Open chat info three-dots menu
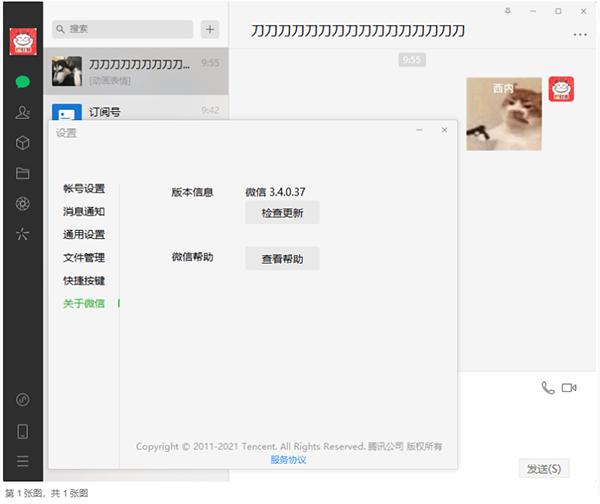The image size is (600, 504). (580, 34)
